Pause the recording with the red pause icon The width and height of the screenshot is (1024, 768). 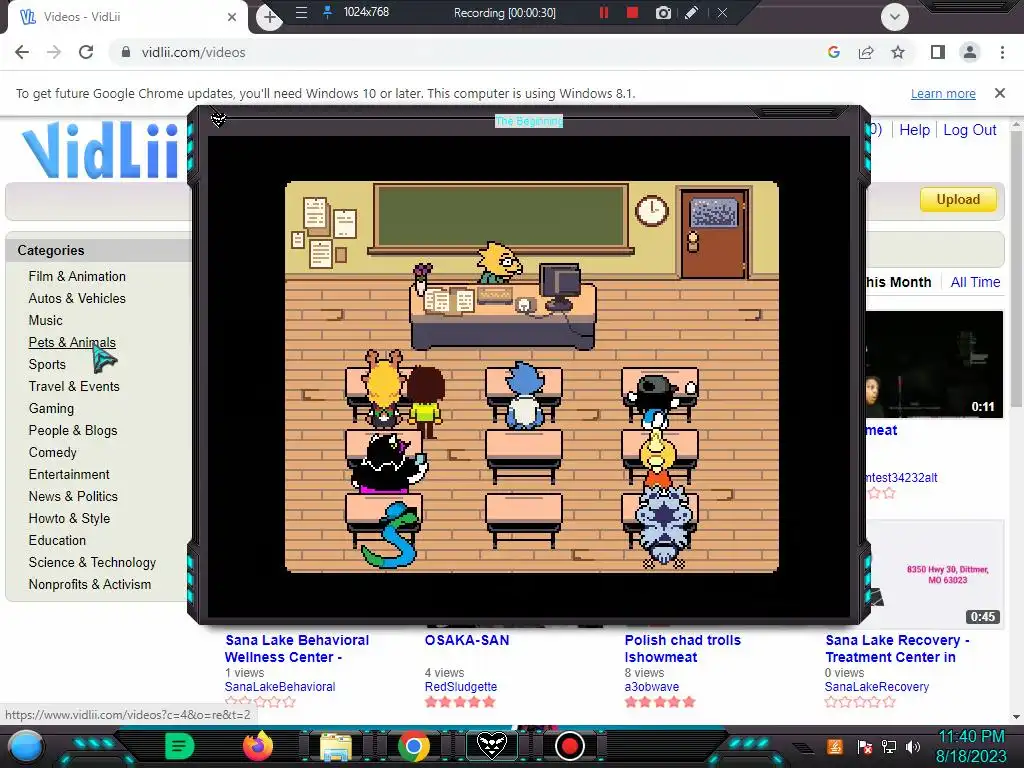pos(603,12)
